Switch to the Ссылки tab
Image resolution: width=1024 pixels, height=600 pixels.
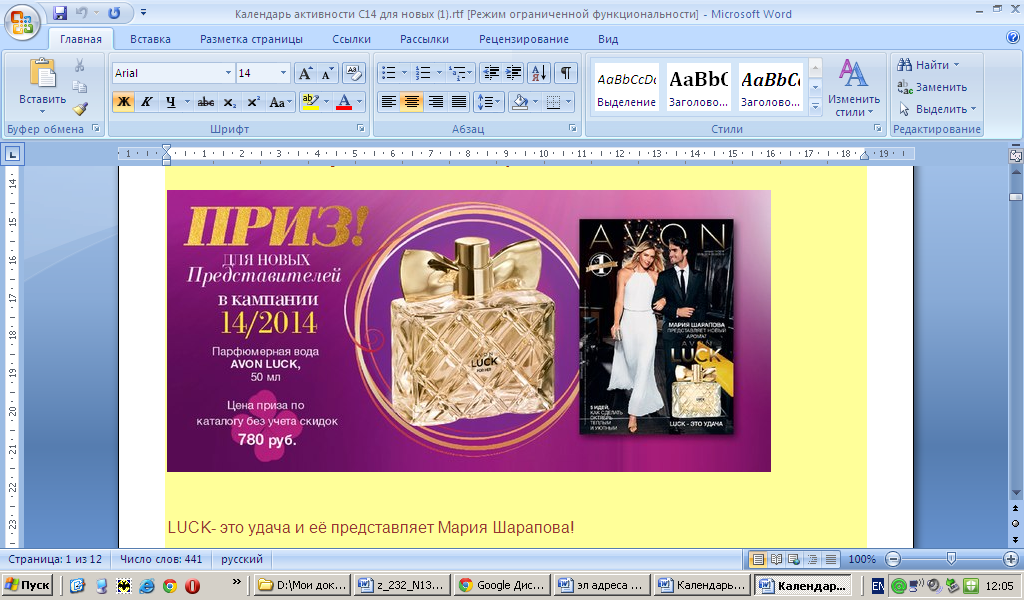point(351,39)
